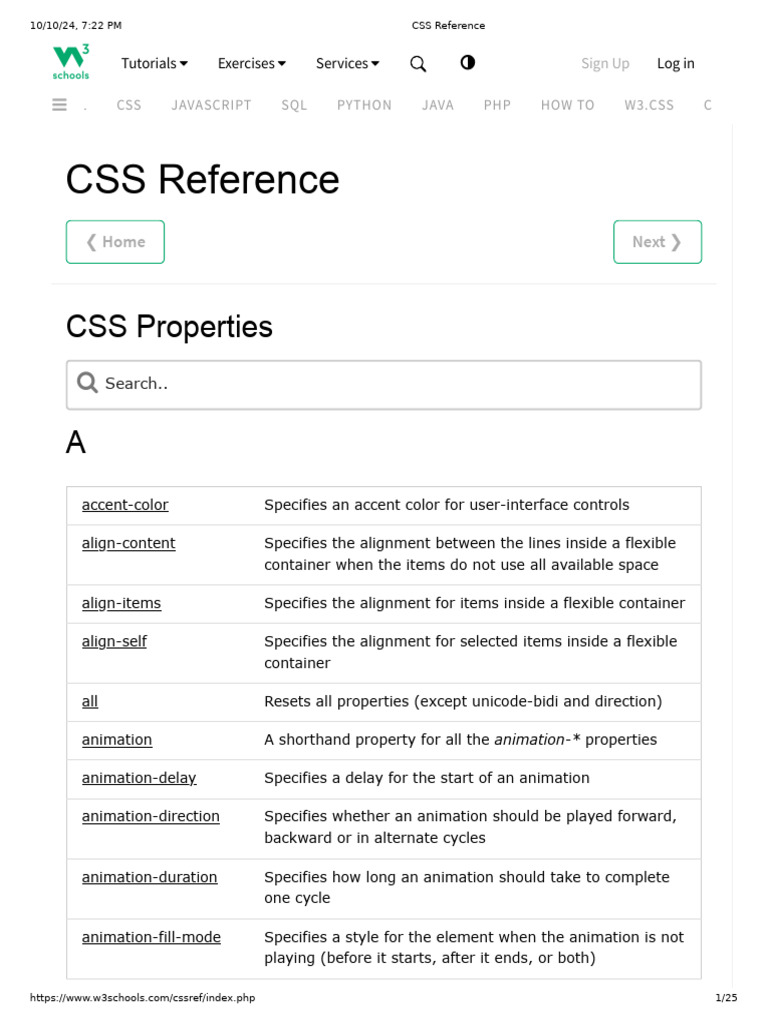Switch to the CSS topic tab

pyautogui.click(x=129, y=105)
